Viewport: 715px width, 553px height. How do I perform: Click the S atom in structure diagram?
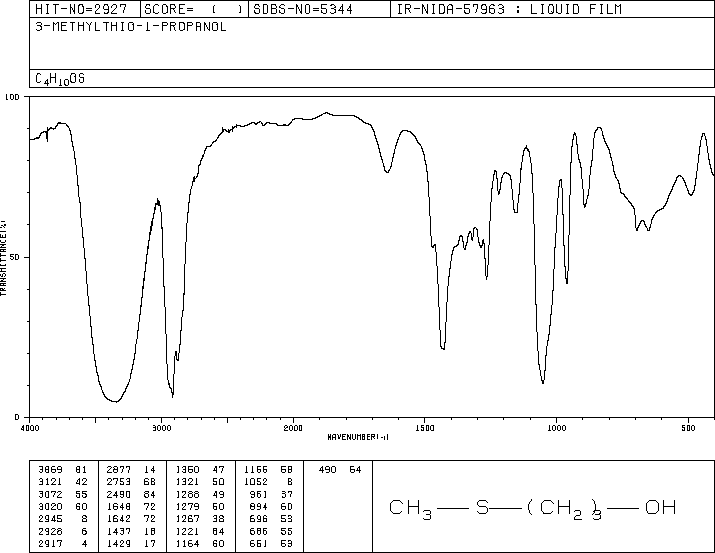(x=482, y=507)
